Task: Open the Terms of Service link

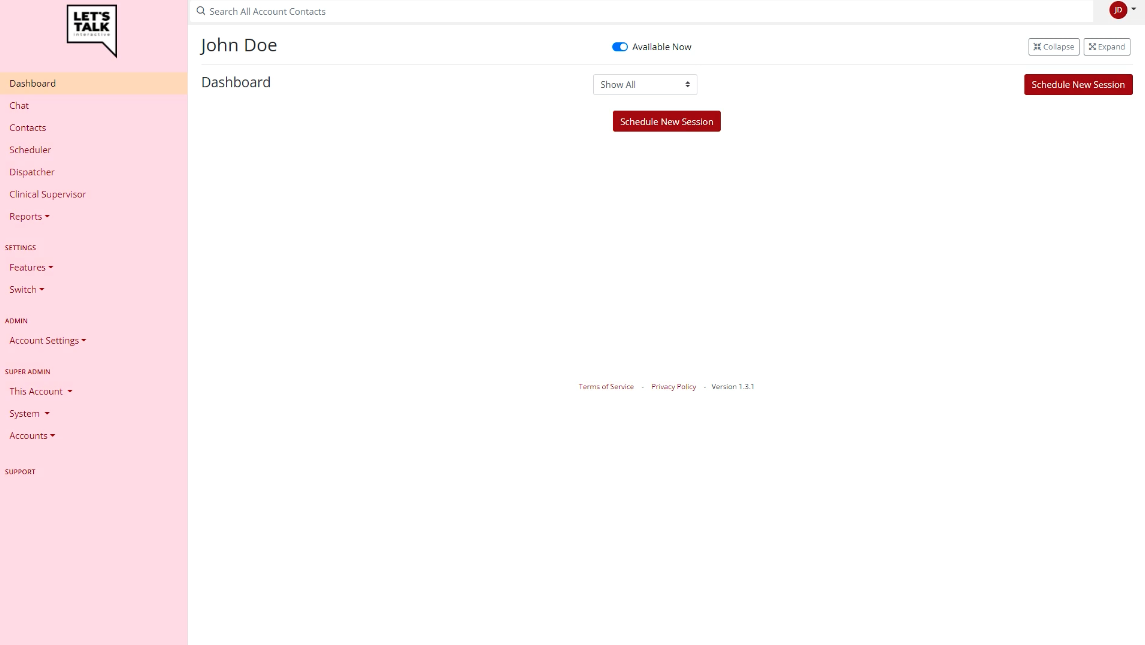Action: point(604,386)
